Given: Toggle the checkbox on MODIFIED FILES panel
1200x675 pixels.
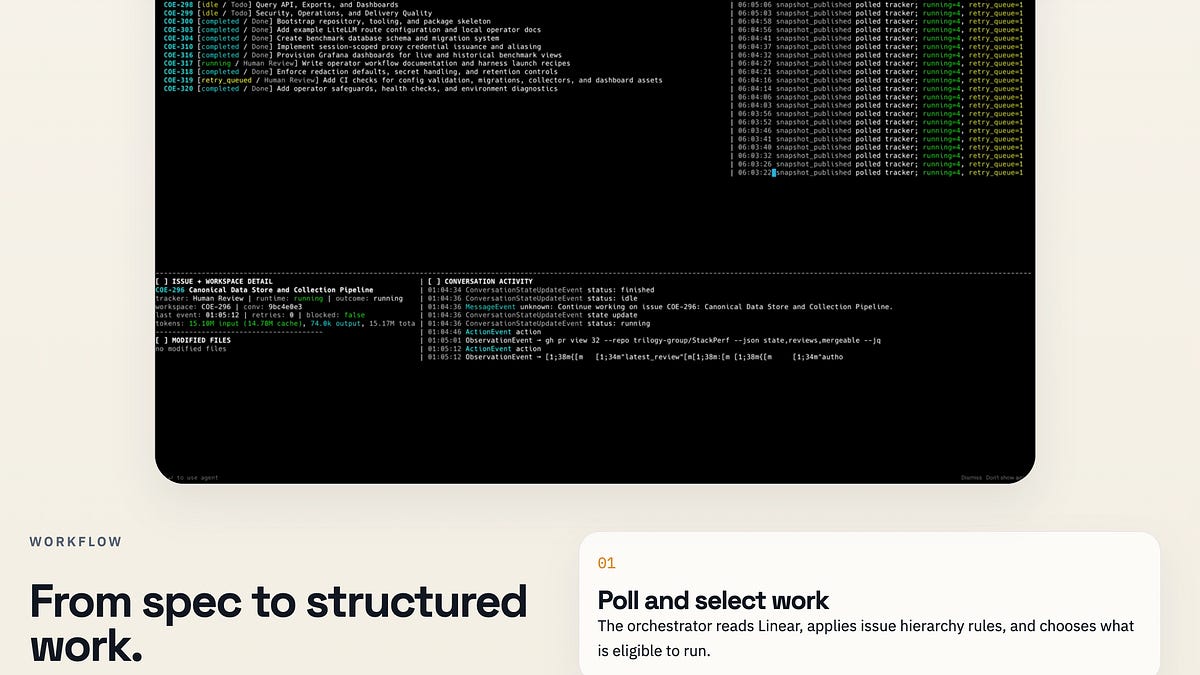Looking at the screenshot, I should coord(160,340).
